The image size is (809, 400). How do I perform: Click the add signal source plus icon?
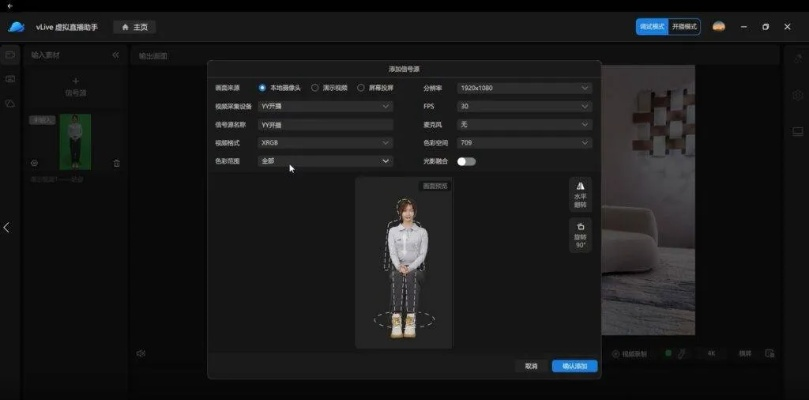point(75,81)
